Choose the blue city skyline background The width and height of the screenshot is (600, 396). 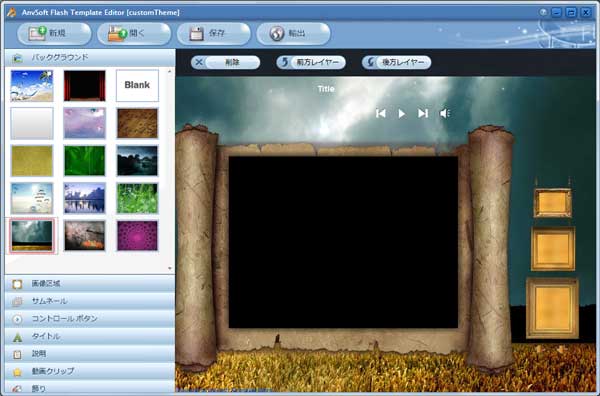85,198
